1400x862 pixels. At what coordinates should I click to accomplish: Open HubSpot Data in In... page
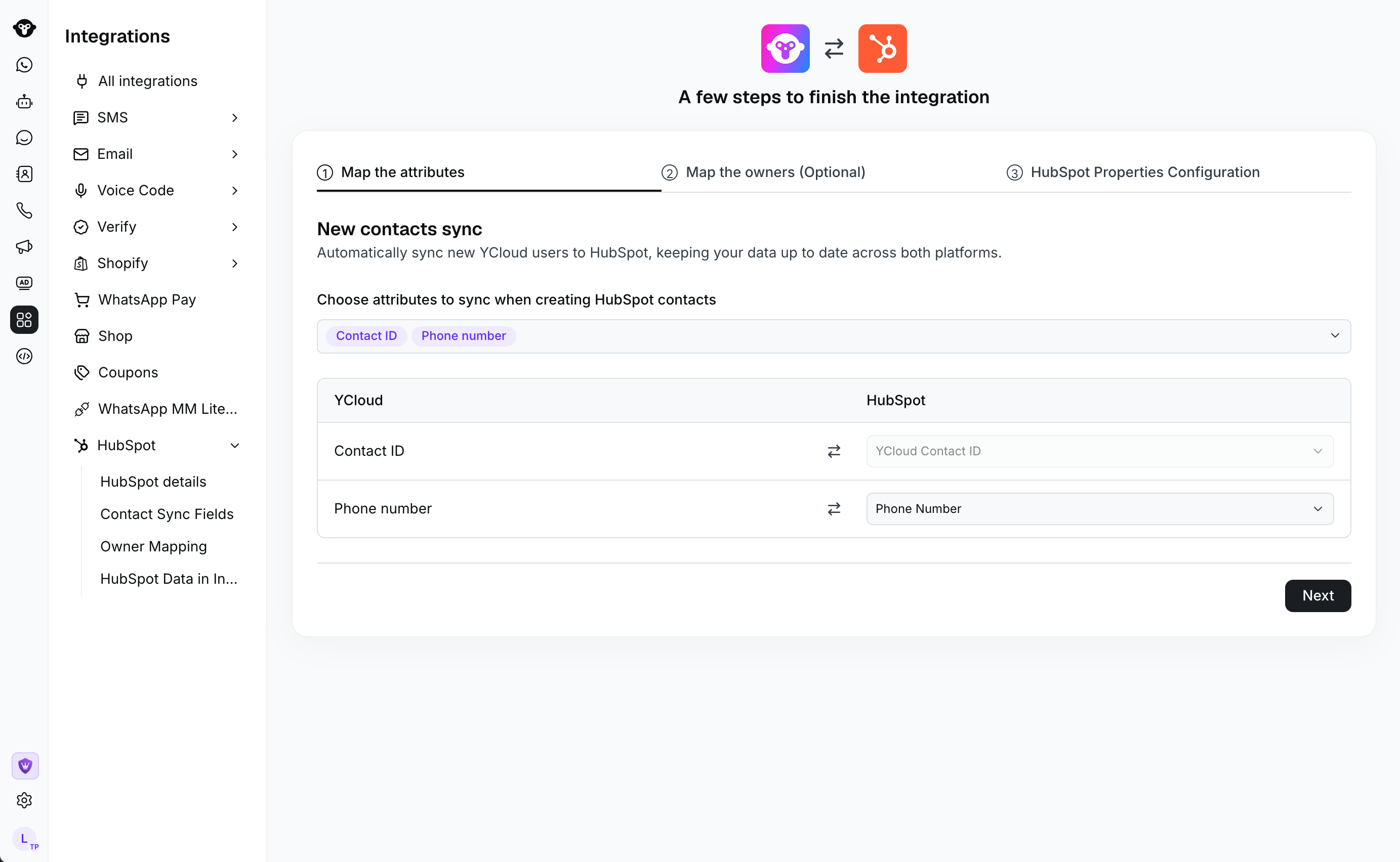tap(168, 579)
